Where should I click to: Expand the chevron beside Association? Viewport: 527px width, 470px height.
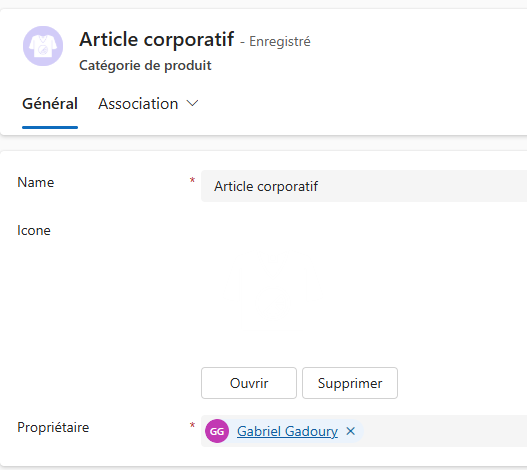pyautogui.click(x=193, y=103)
